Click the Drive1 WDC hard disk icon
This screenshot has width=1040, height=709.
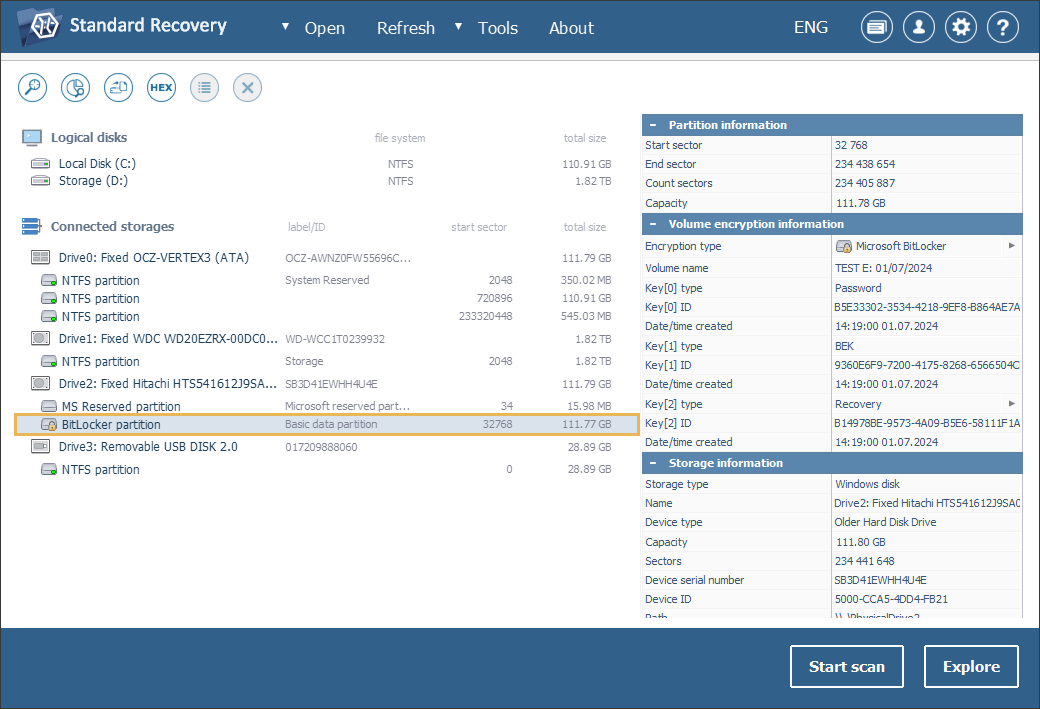(40, 338)
